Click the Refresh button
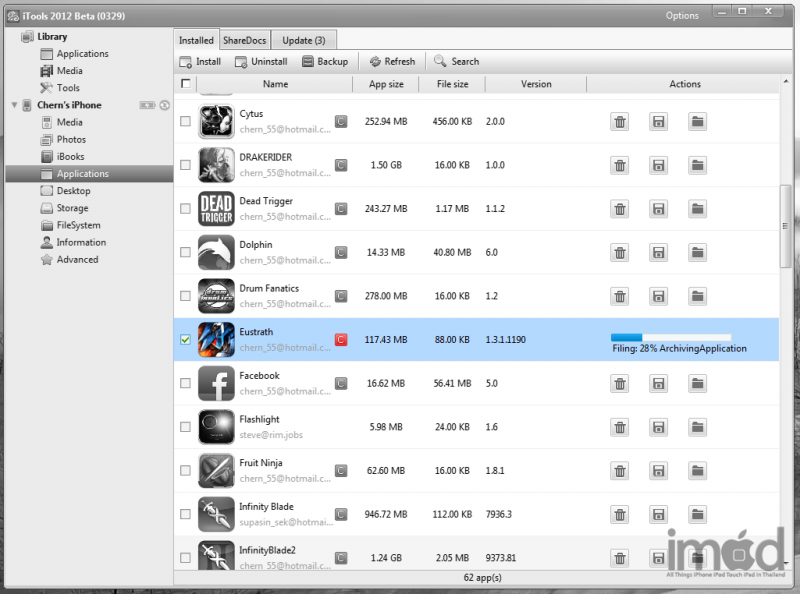The width and height of the screenshot is (800, 594). click(x=392, y=61)
